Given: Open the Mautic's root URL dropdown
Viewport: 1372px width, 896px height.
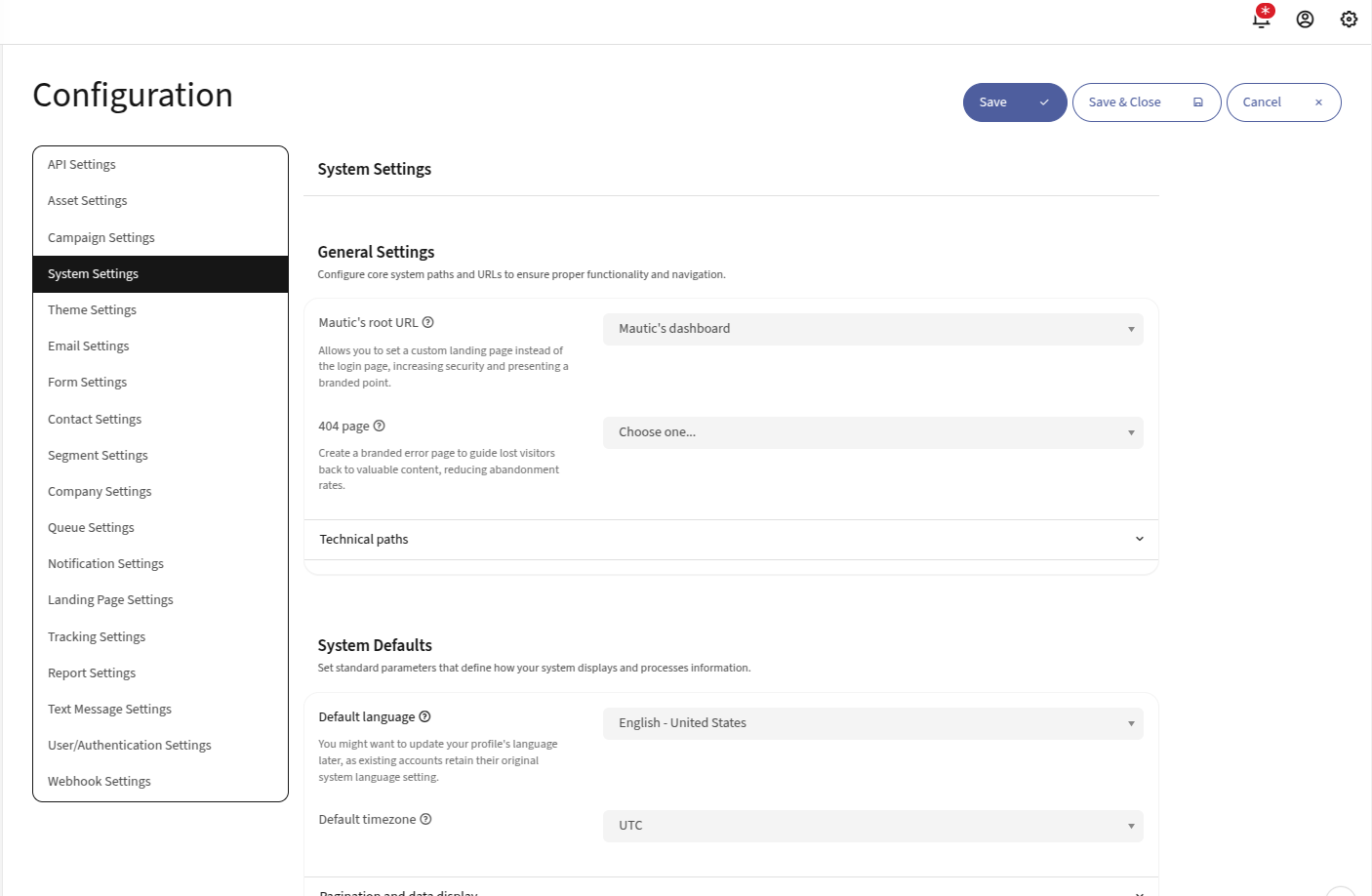Looking at the screenshot, I should [x=871, y=329].
